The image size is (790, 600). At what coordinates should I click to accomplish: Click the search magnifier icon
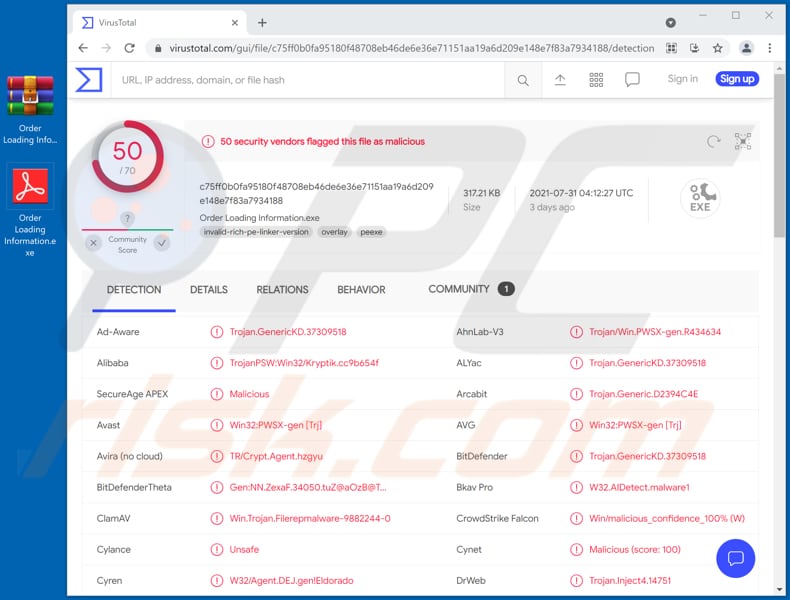coord(523,80)
